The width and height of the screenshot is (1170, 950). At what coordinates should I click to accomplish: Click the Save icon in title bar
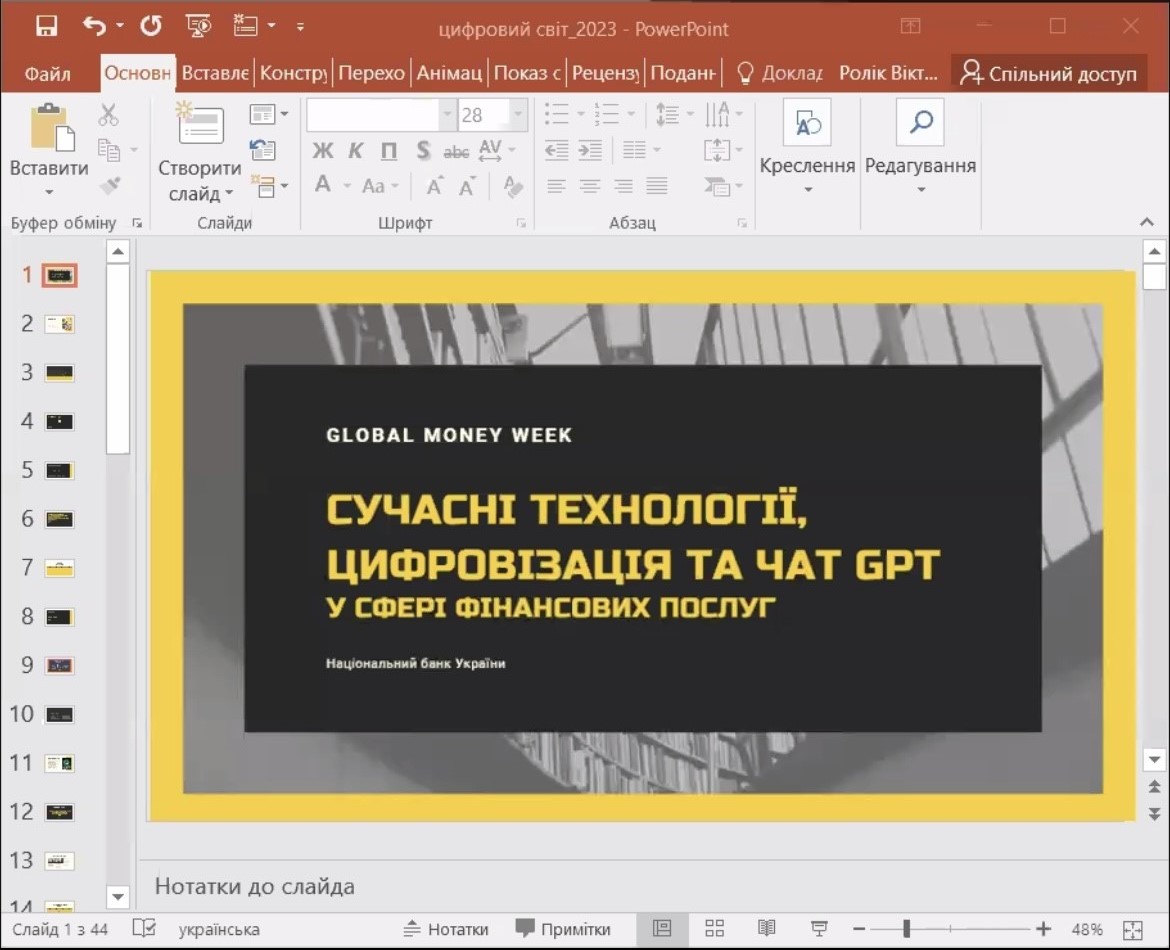coord(46,27)
